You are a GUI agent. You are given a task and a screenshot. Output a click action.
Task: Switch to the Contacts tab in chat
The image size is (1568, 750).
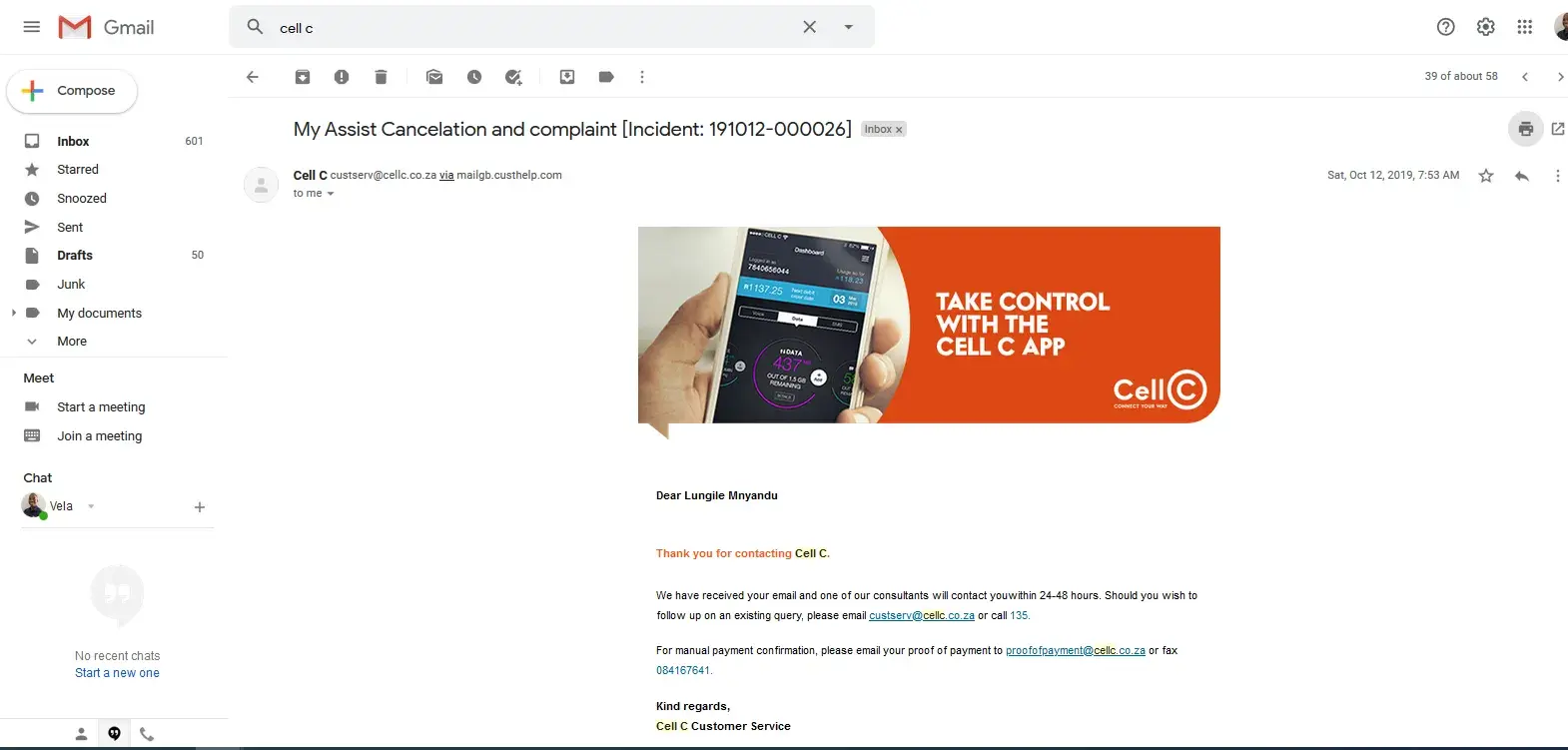coord(82,734)
